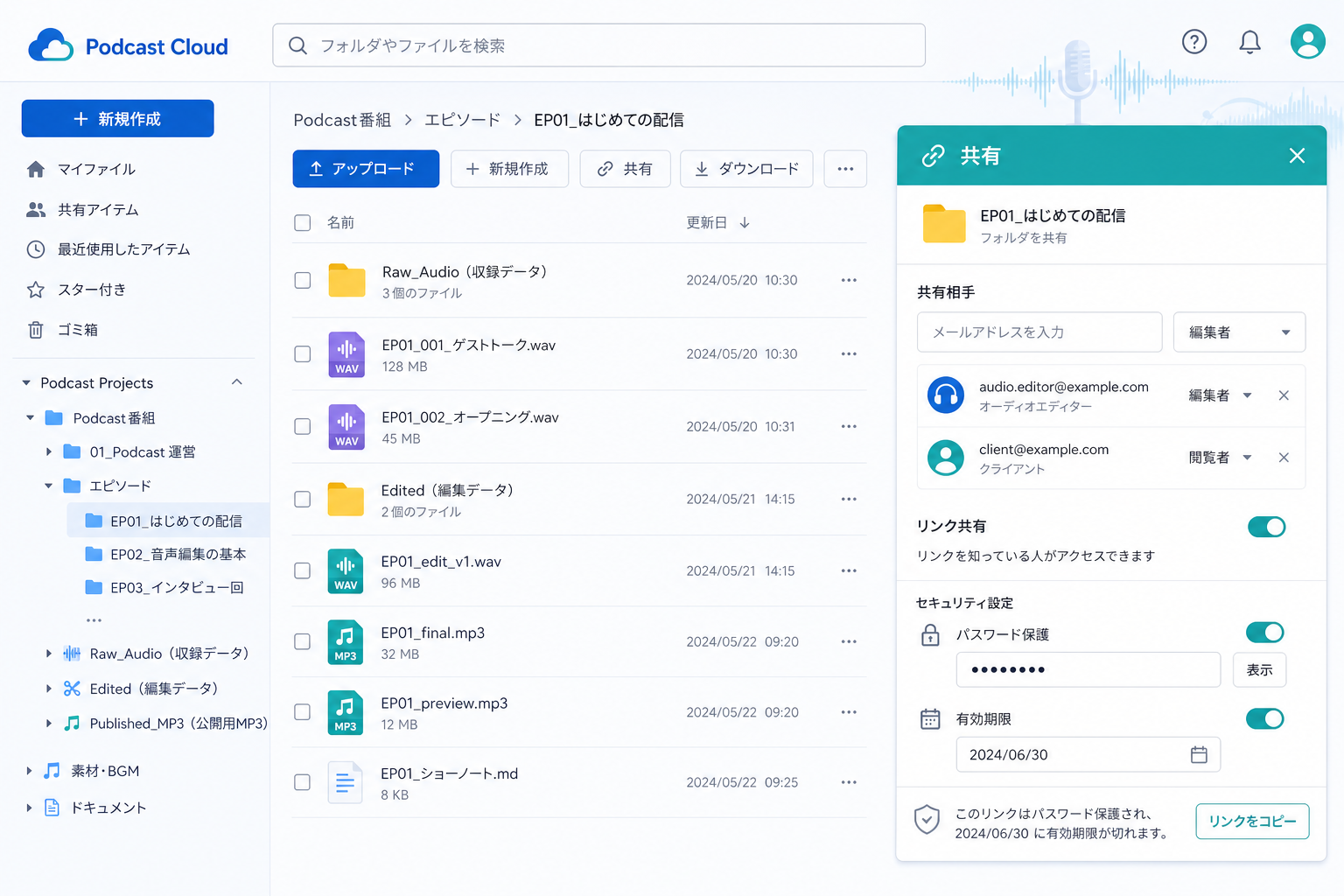Disable the 有効期限 toggle

click(1264, 719)
